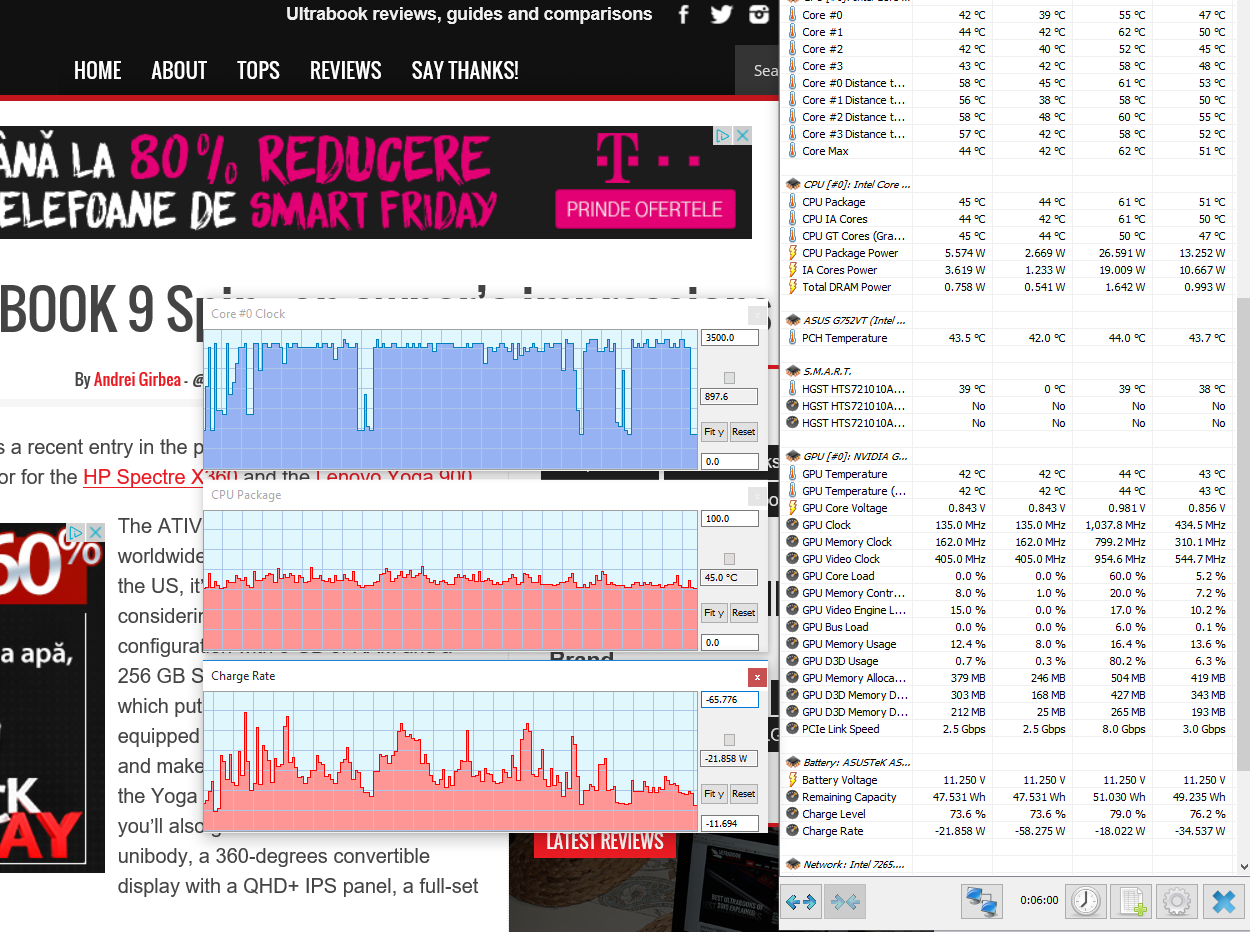This screenshot has height=932, width=1250.
Task: Click the HWiNFO clock reset-timer icon
Action: coord(1084,901)
